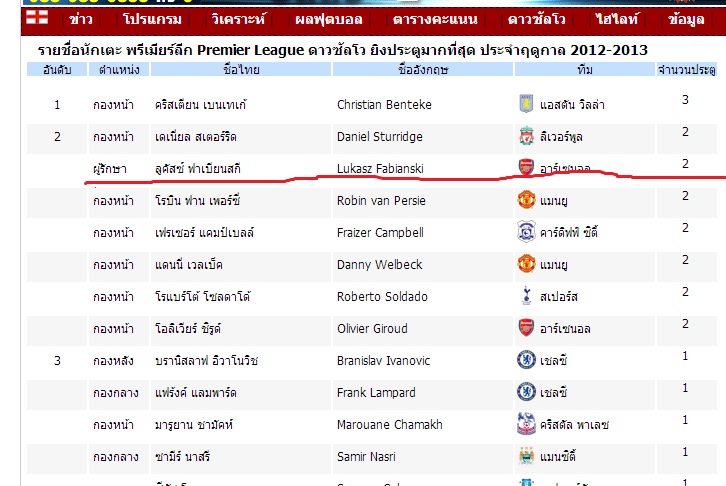
Task: Click Chelsea crest in Lampard row
Action: point(526,392)
